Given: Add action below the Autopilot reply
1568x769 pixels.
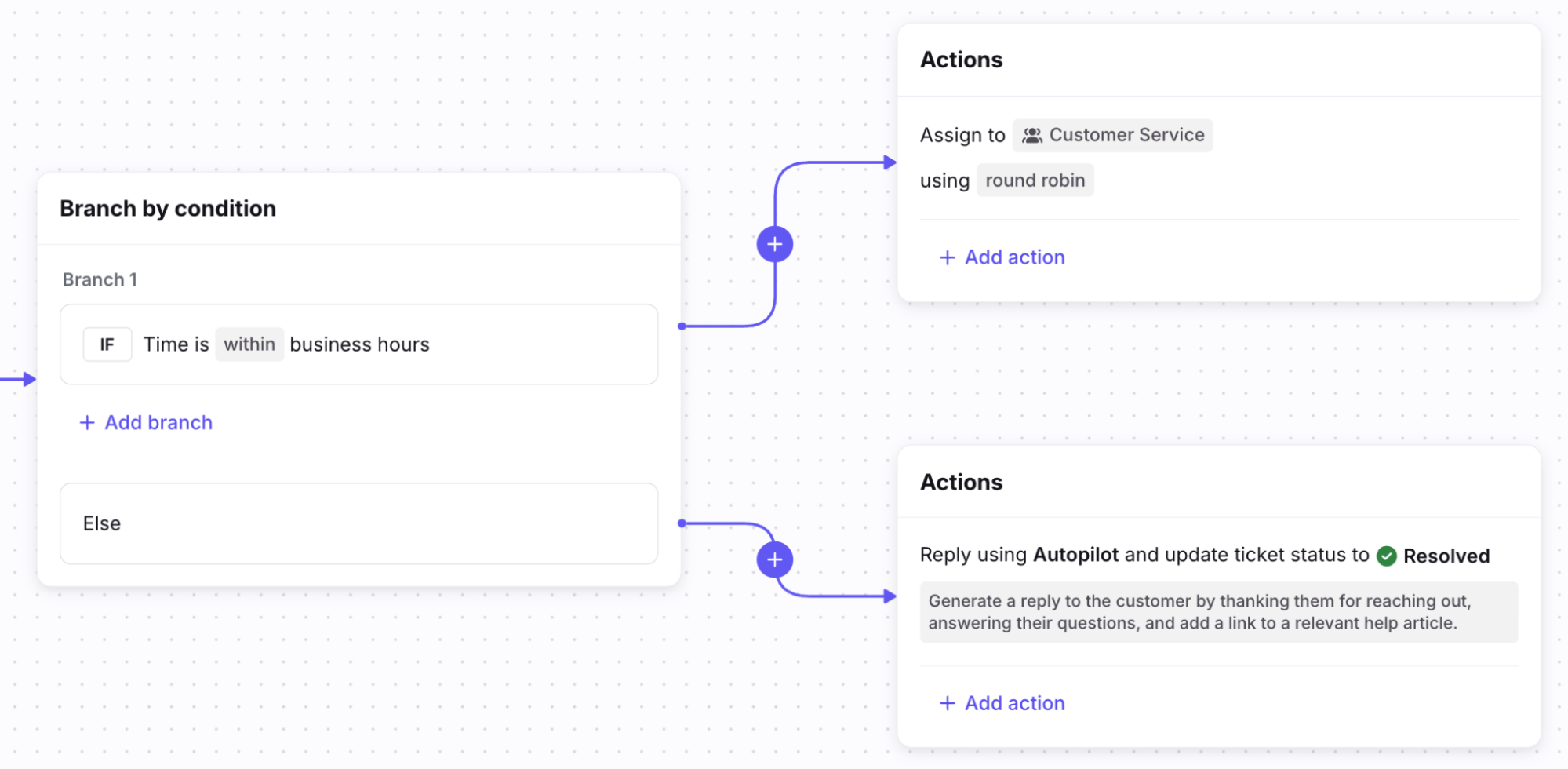Looking at the screenshot, I should click(1002, 703).
